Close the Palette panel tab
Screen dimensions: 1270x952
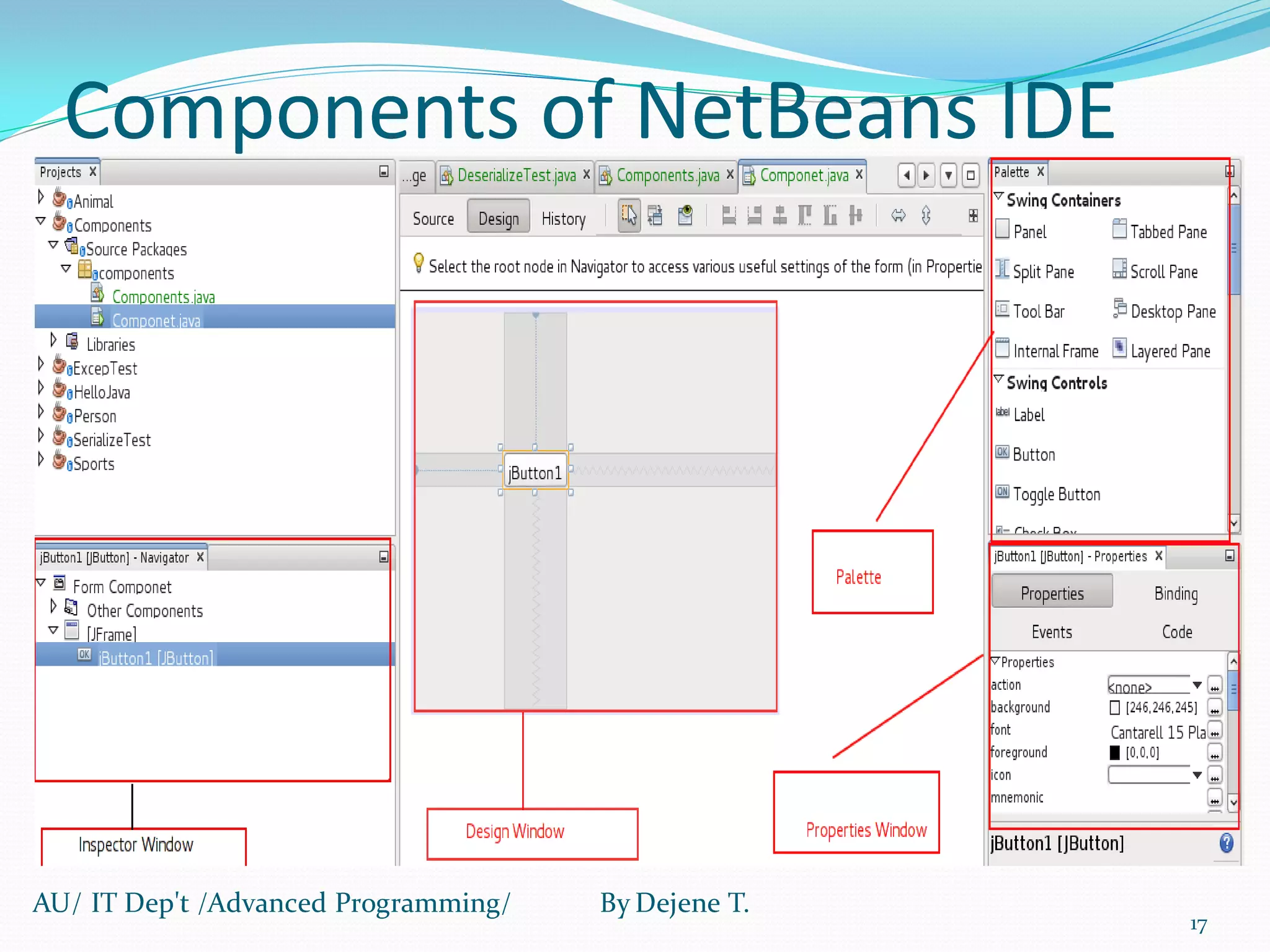pos(1041,172)
